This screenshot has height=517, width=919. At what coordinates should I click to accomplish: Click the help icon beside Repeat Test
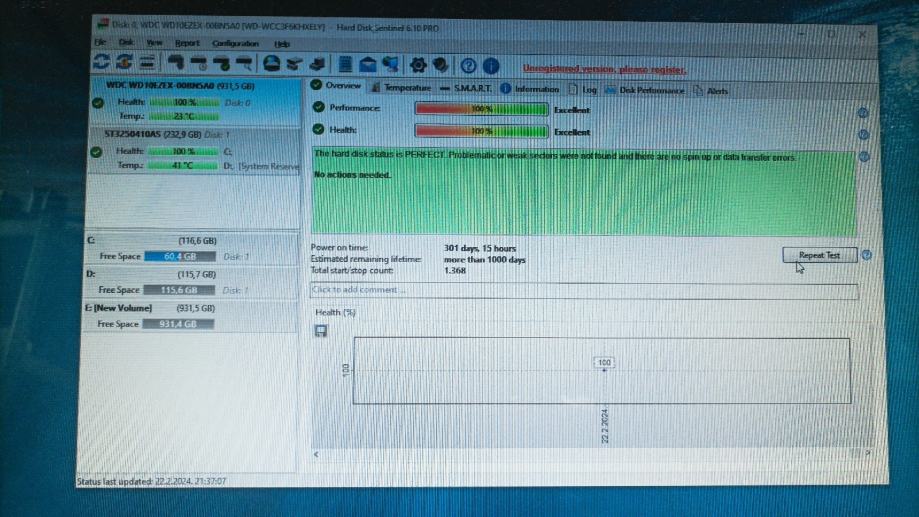pos(867,255)
